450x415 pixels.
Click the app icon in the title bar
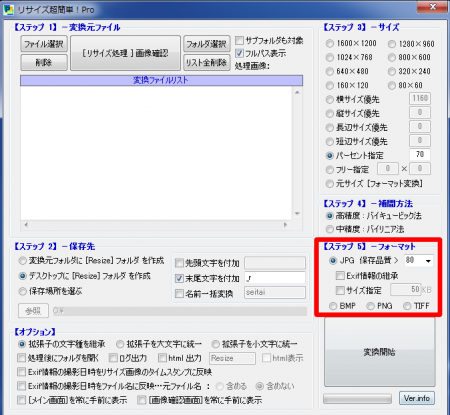tap(9, 9)
